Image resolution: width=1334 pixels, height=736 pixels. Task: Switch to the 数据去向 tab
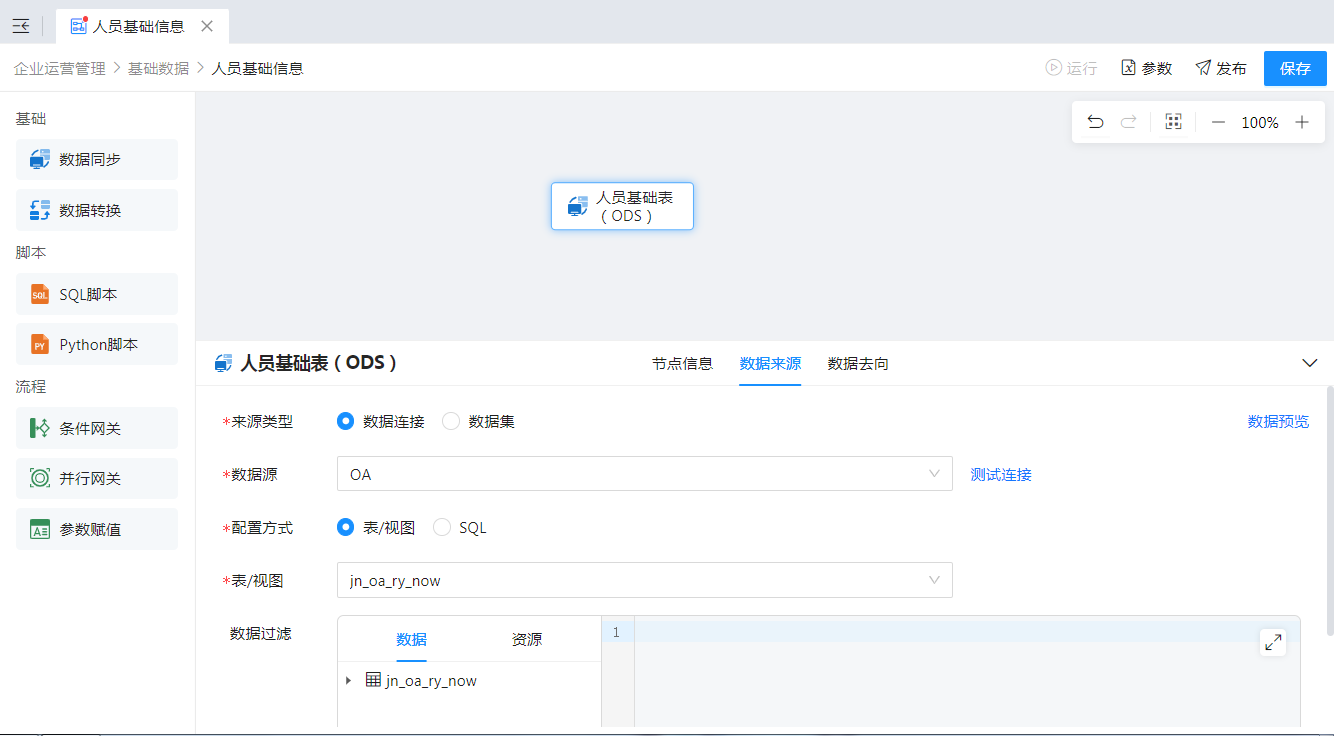(858, 364)
